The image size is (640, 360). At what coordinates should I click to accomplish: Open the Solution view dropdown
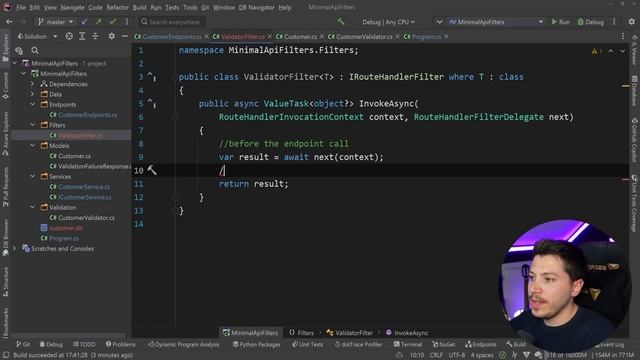pyautogui.click(x=37, y=36)
